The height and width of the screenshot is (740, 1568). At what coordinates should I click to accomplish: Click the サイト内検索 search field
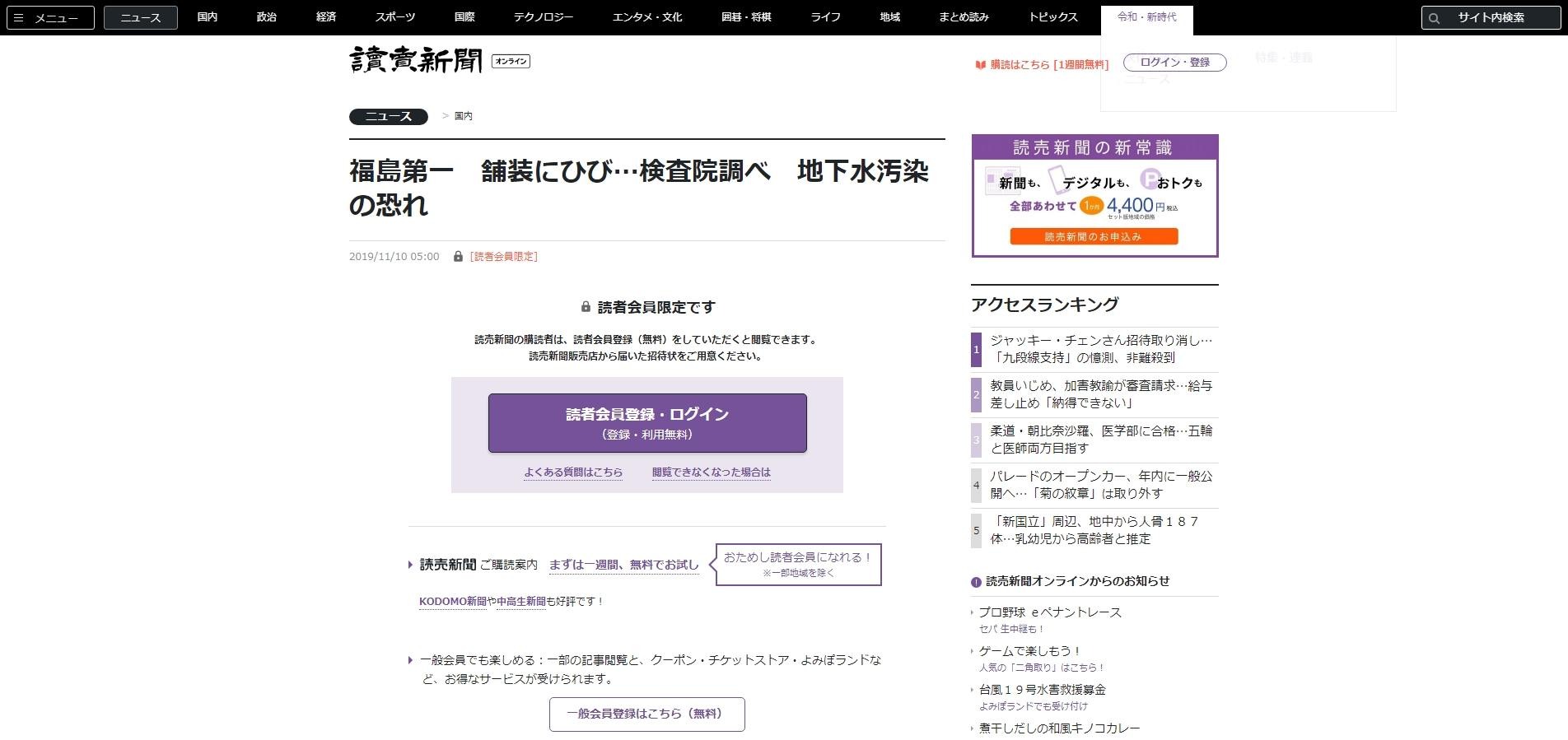click(x=1500, y=17)
